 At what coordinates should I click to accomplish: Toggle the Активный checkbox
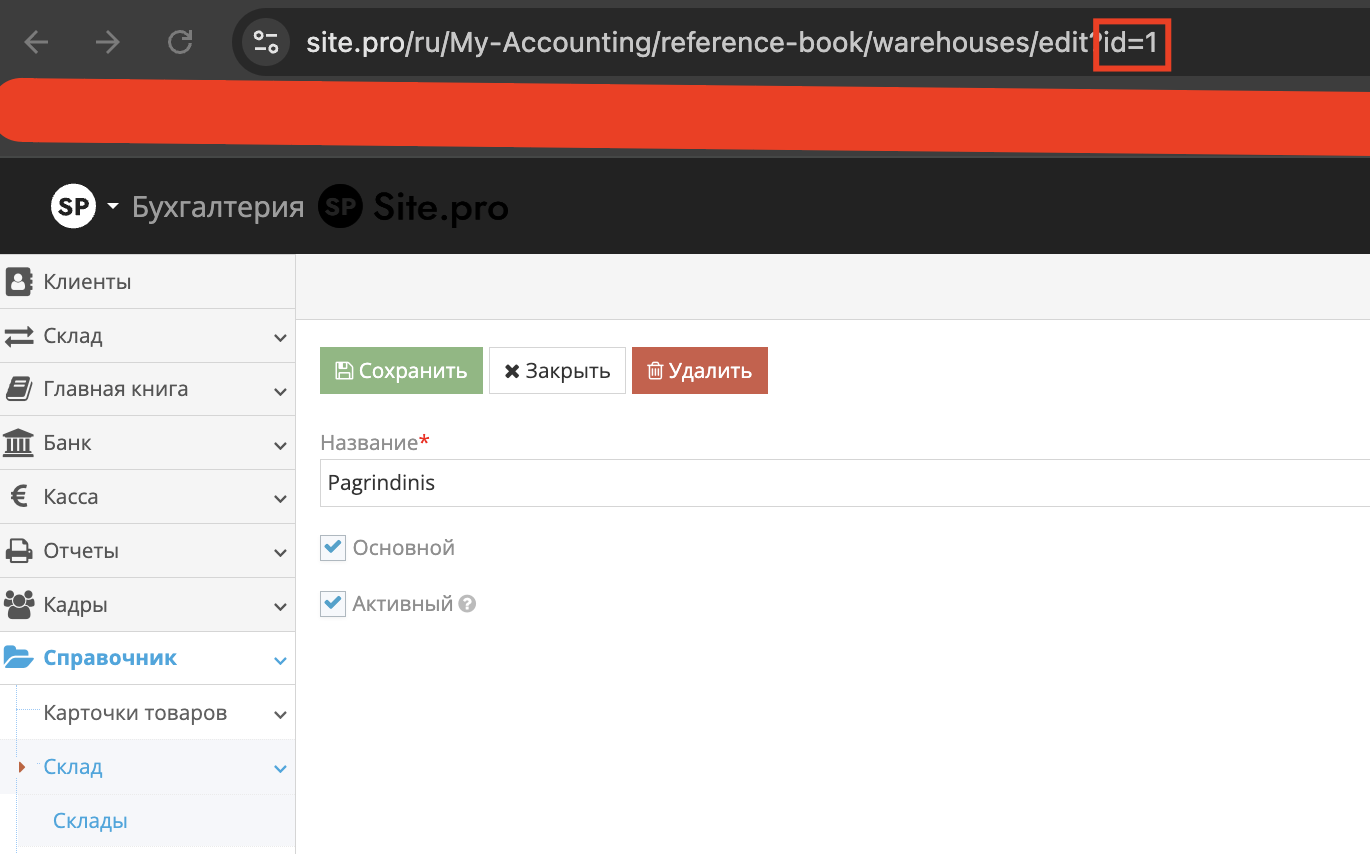[333, 604]
